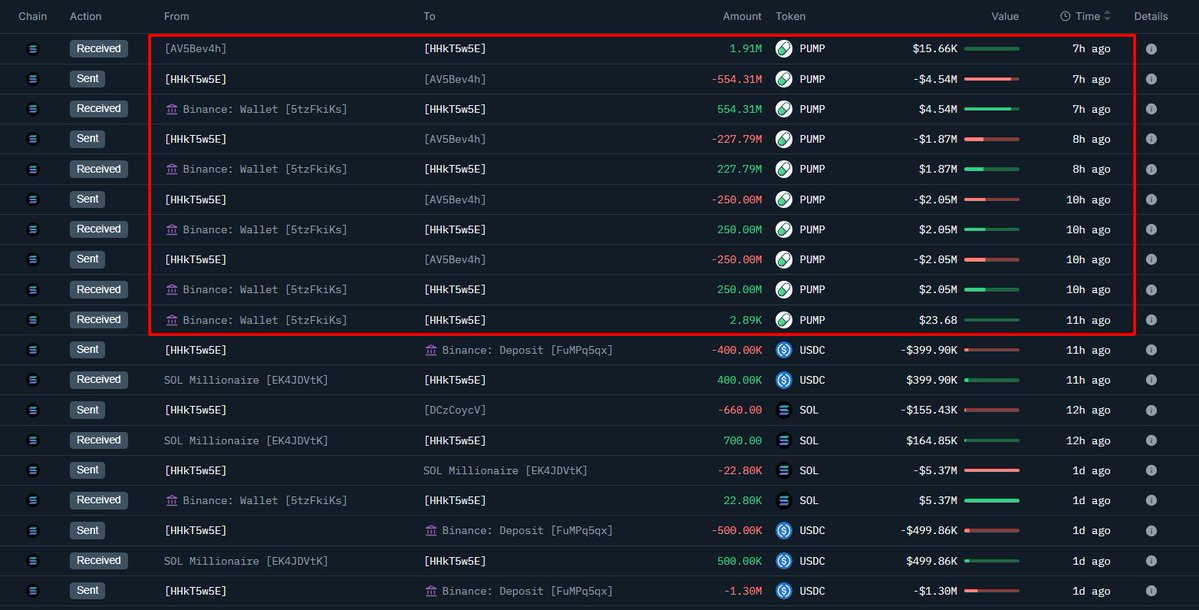
Task: Open recipient [HHkT5w5E] in the 2.89K row
Action: 455,320
